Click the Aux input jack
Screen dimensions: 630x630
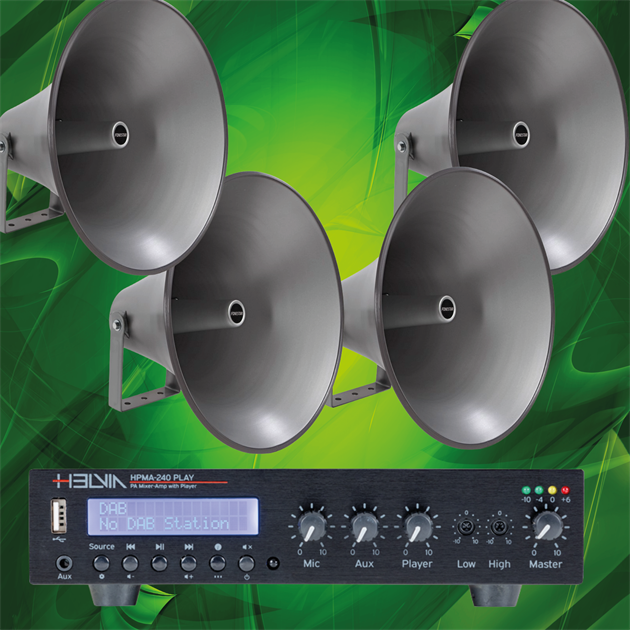pos(65,563)
